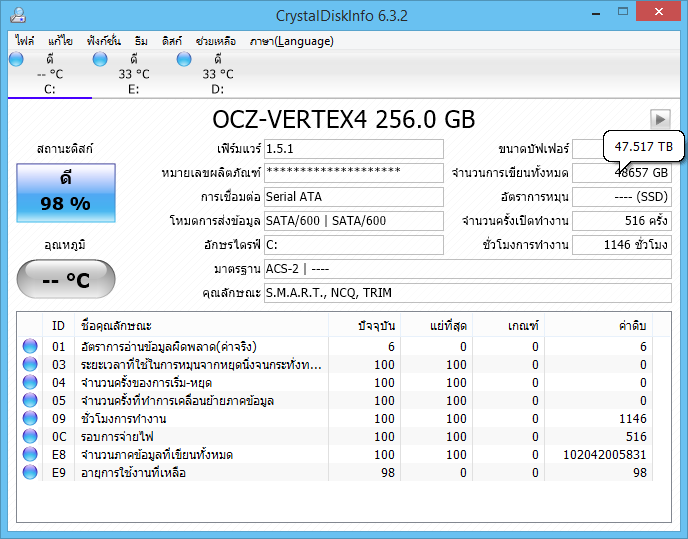
Task: Click the Serial ATA interface field
Action: pyautogui.click(x=354, y=197)
